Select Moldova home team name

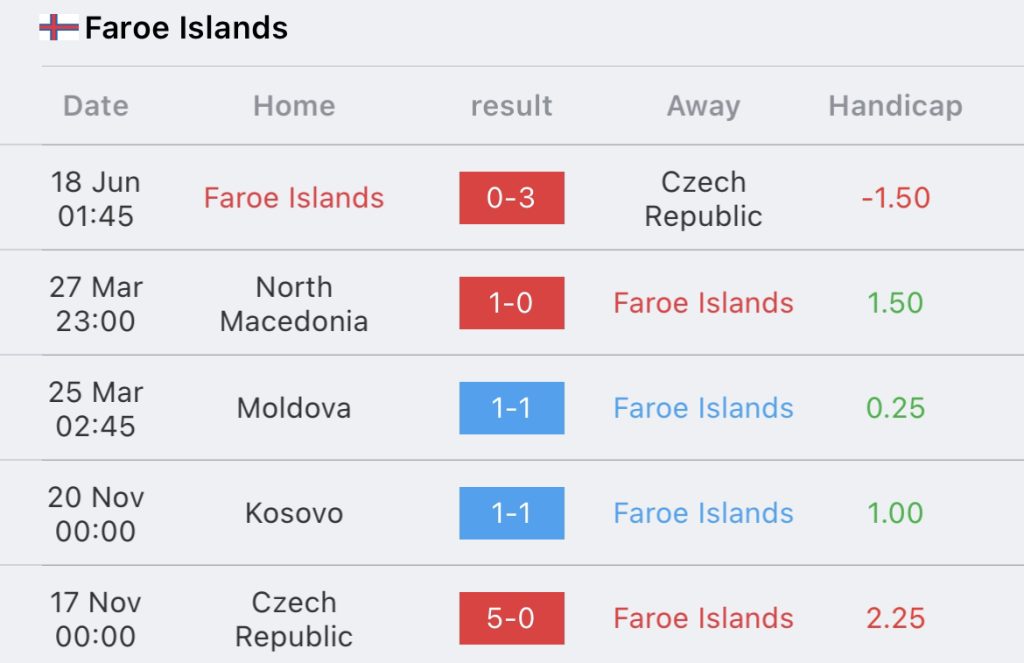(294, 408)
